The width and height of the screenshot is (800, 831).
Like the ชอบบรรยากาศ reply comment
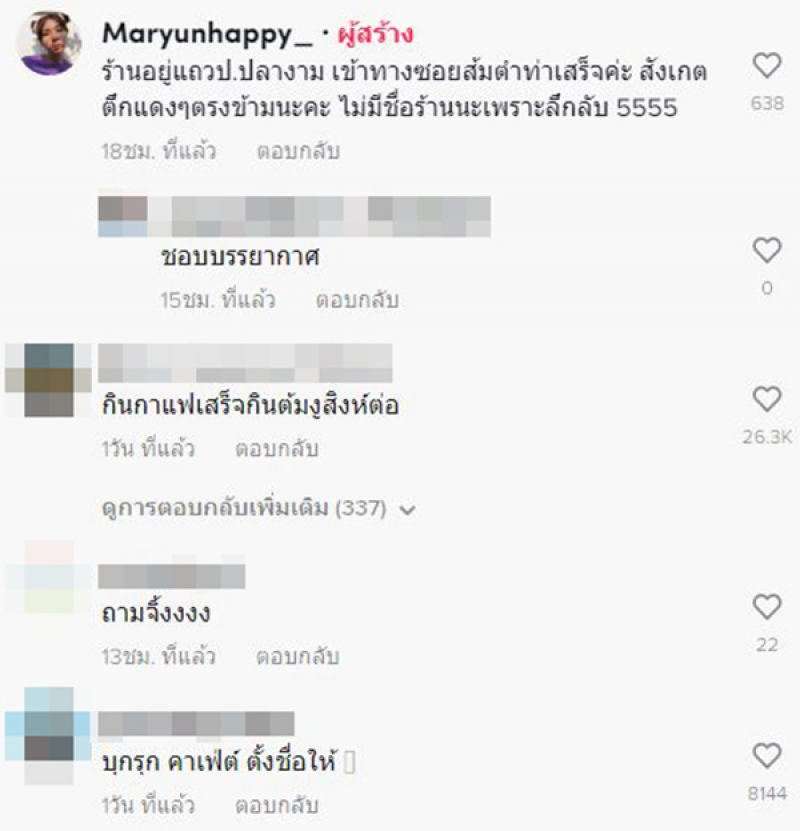(x=767, y=251)
